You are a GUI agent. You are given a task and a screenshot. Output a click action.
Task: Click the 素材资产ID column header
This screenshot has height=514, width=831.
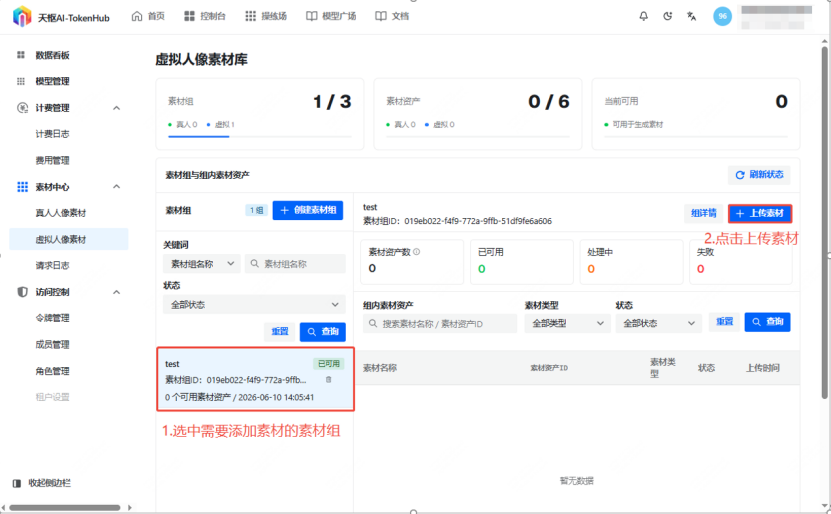pos(549,368)
